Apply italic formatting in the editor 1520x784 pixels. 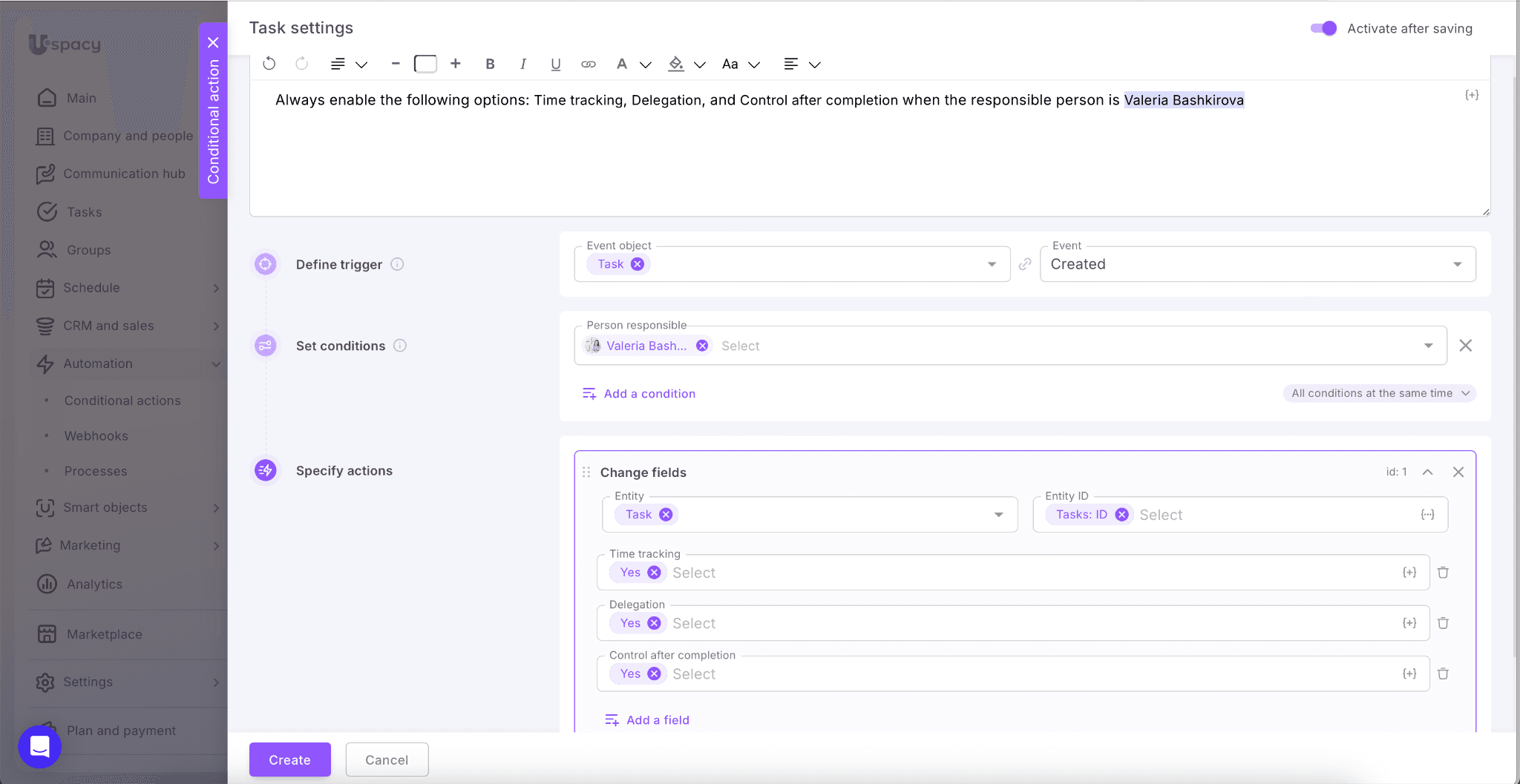click(522, 64)
